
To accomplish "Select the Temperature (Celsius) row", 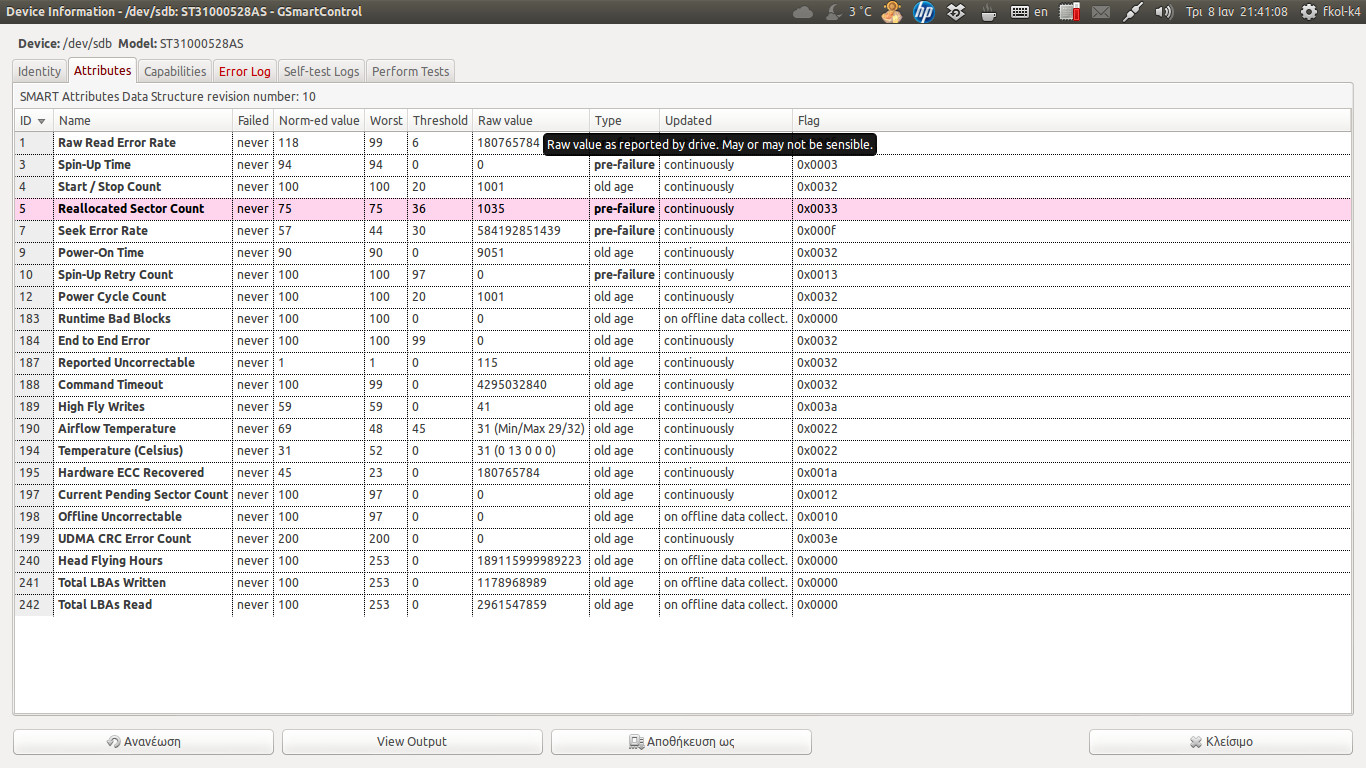I will tap(683, 451).
